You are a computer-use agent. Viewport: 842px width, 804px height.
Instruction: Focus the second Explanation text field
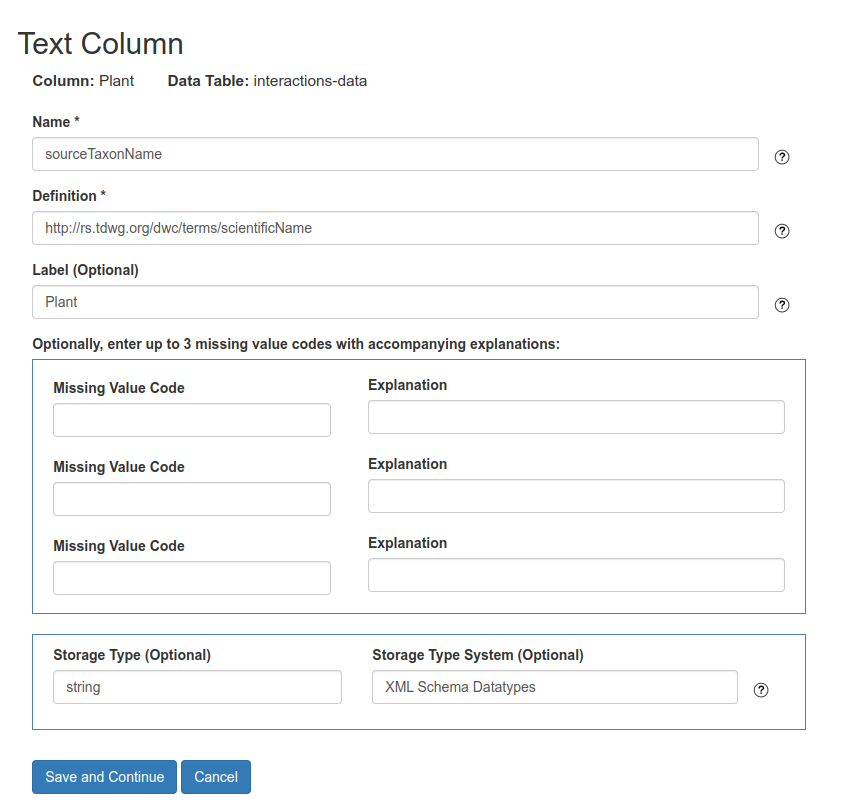576,496
